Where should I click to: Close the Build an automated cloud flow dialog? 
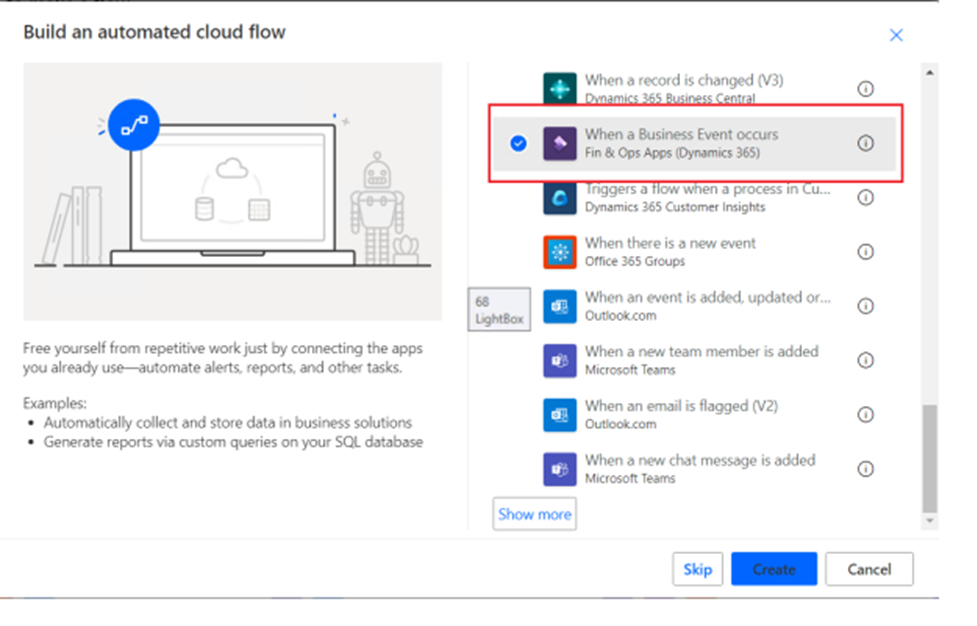(896, 35)
